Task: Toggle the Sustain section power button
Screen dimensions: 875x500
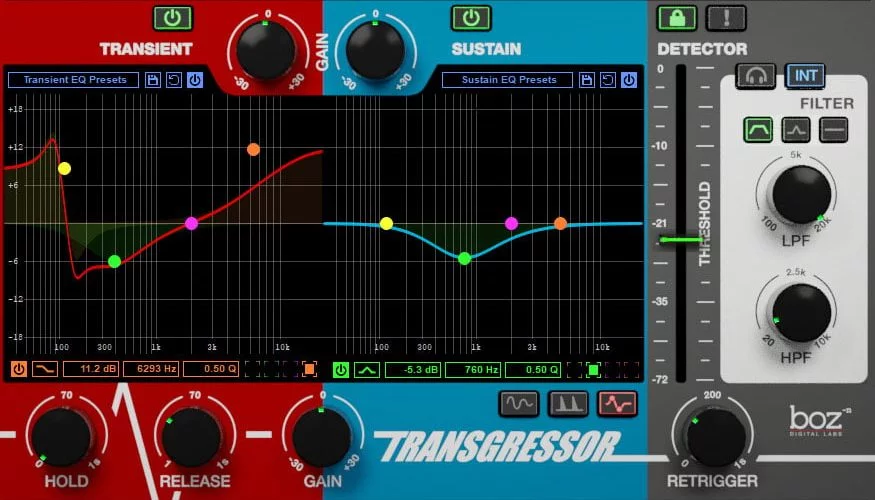Action: coord(471,18)
